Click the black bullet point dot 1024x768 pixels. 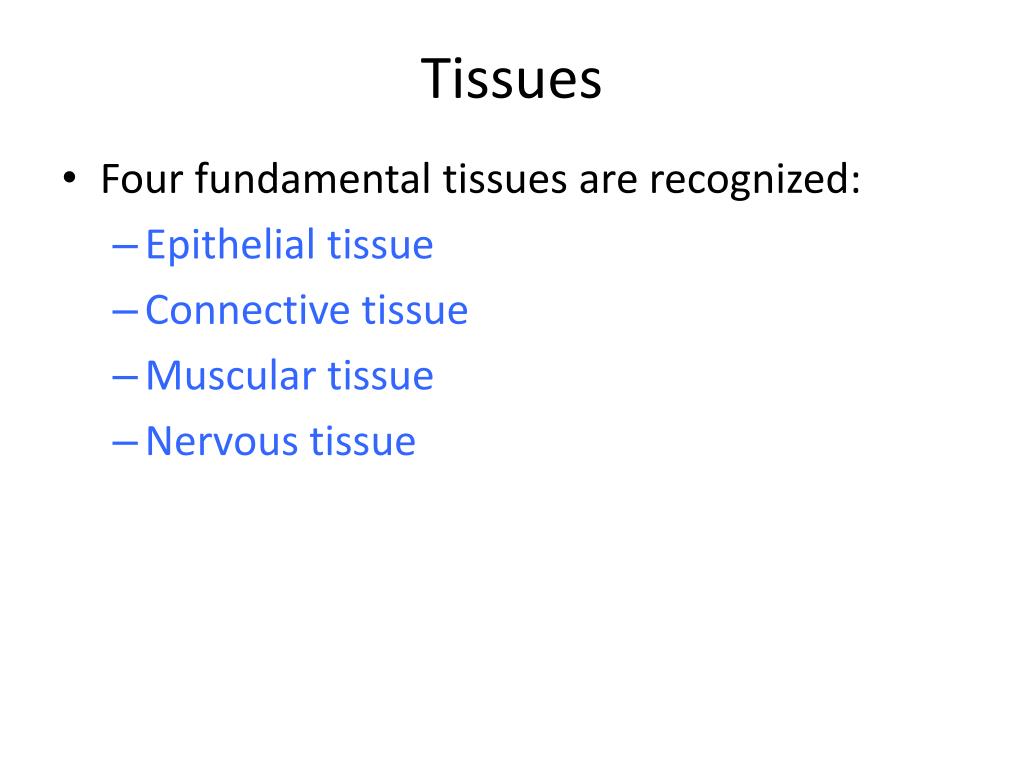(x=69, y=178)
